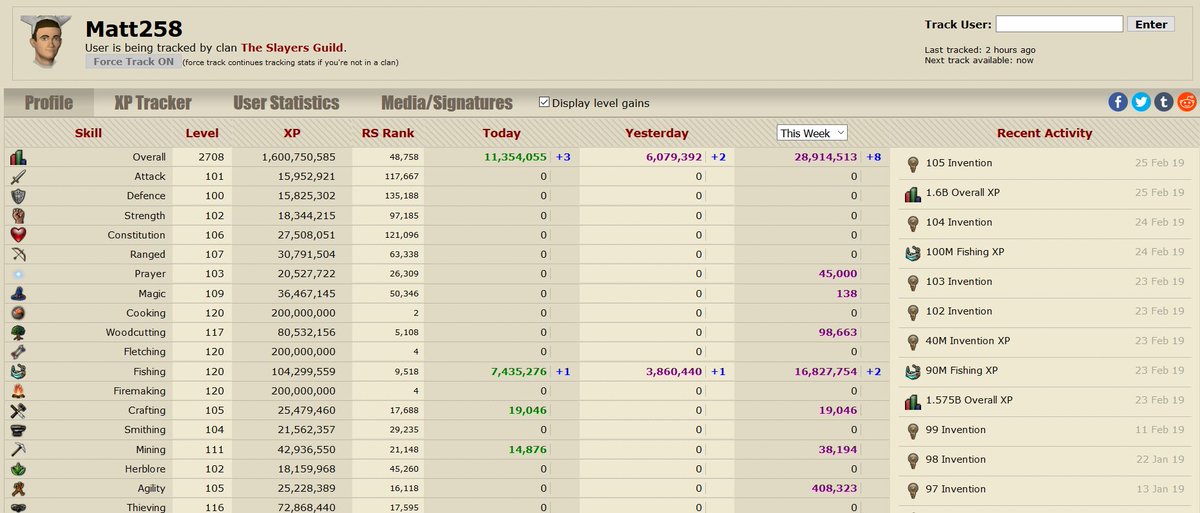Sort table by Skill column header
Image resolution: width=1200 pixels, height=513 pixels.
click(88, 133)
